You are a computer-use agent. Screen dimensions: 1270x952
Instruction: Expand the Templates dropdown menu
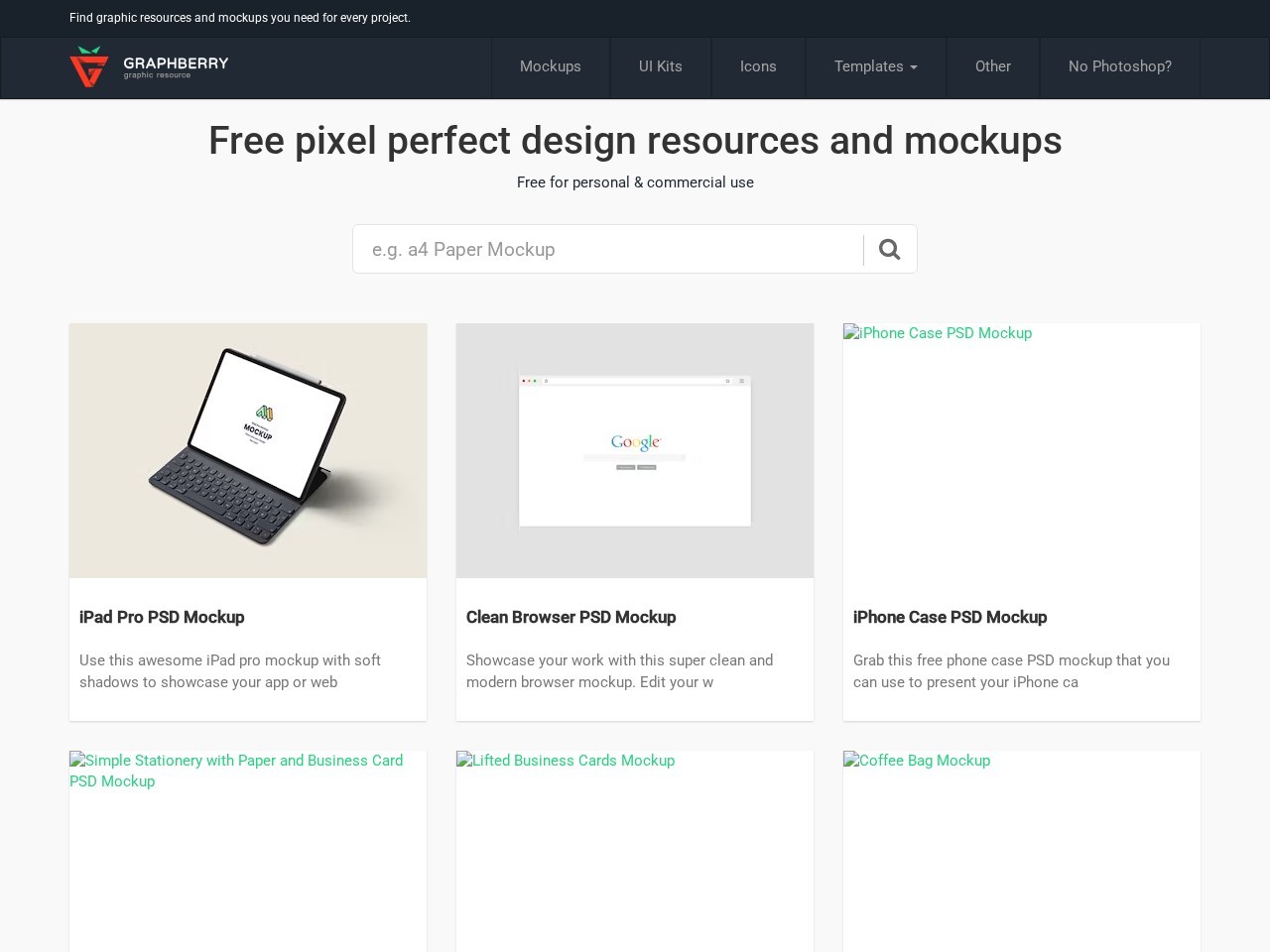click(x=876, y=66)
